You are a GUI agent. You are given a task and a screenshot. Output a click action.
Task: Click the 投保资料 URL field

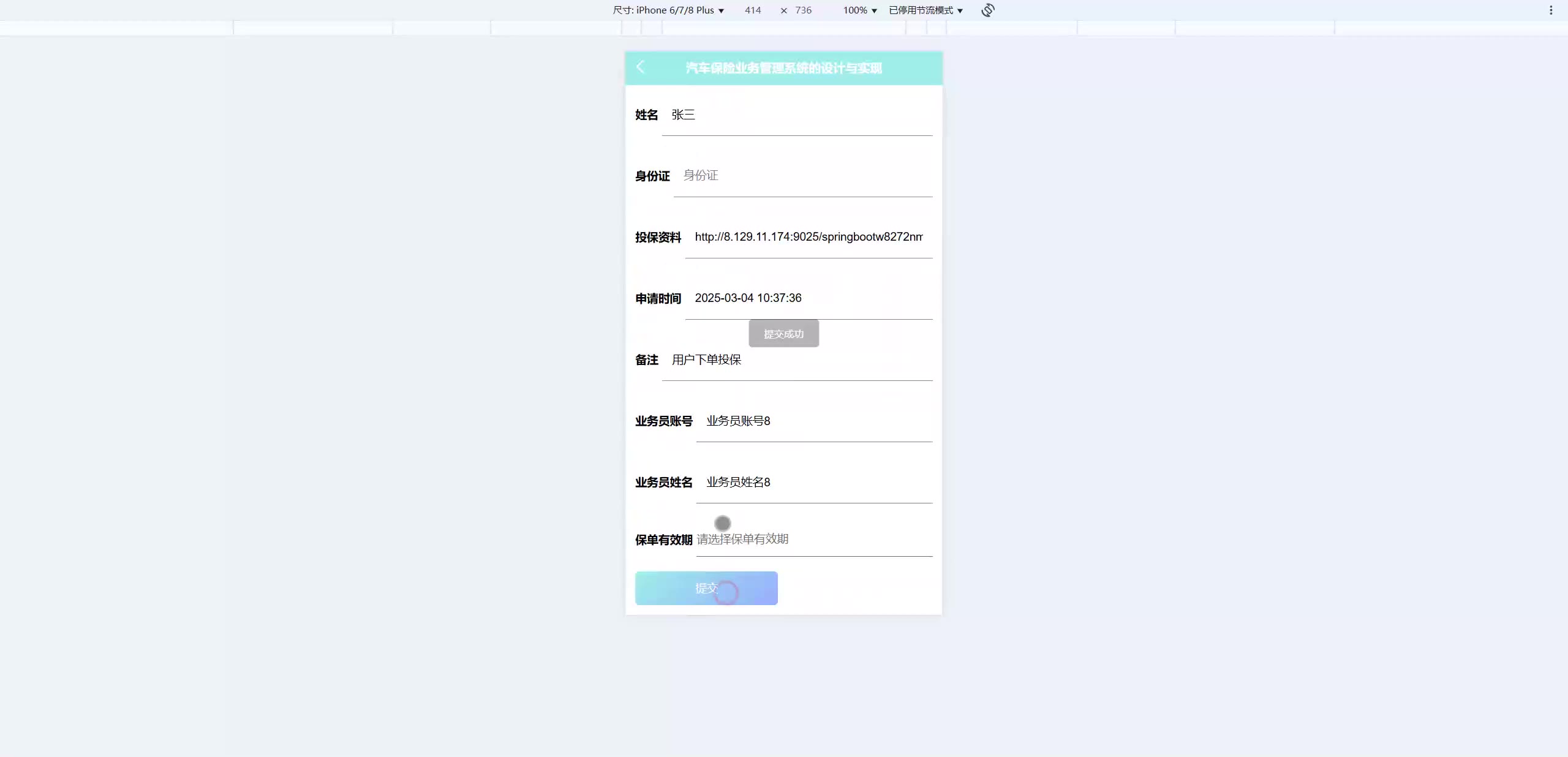tap(809, 237)
